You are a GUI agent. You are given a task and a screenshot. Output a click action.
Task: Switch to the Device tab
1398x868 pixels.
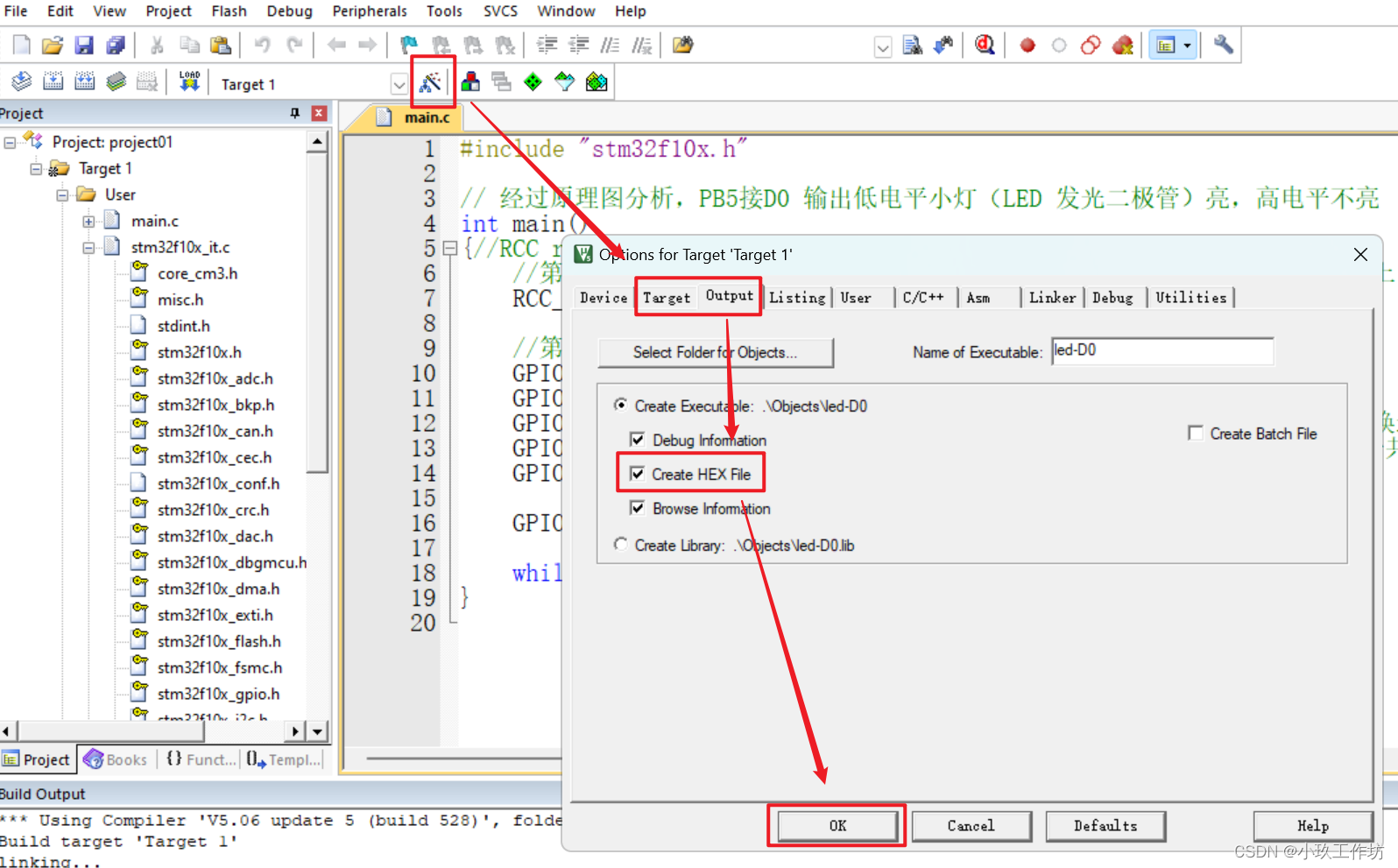604,298
